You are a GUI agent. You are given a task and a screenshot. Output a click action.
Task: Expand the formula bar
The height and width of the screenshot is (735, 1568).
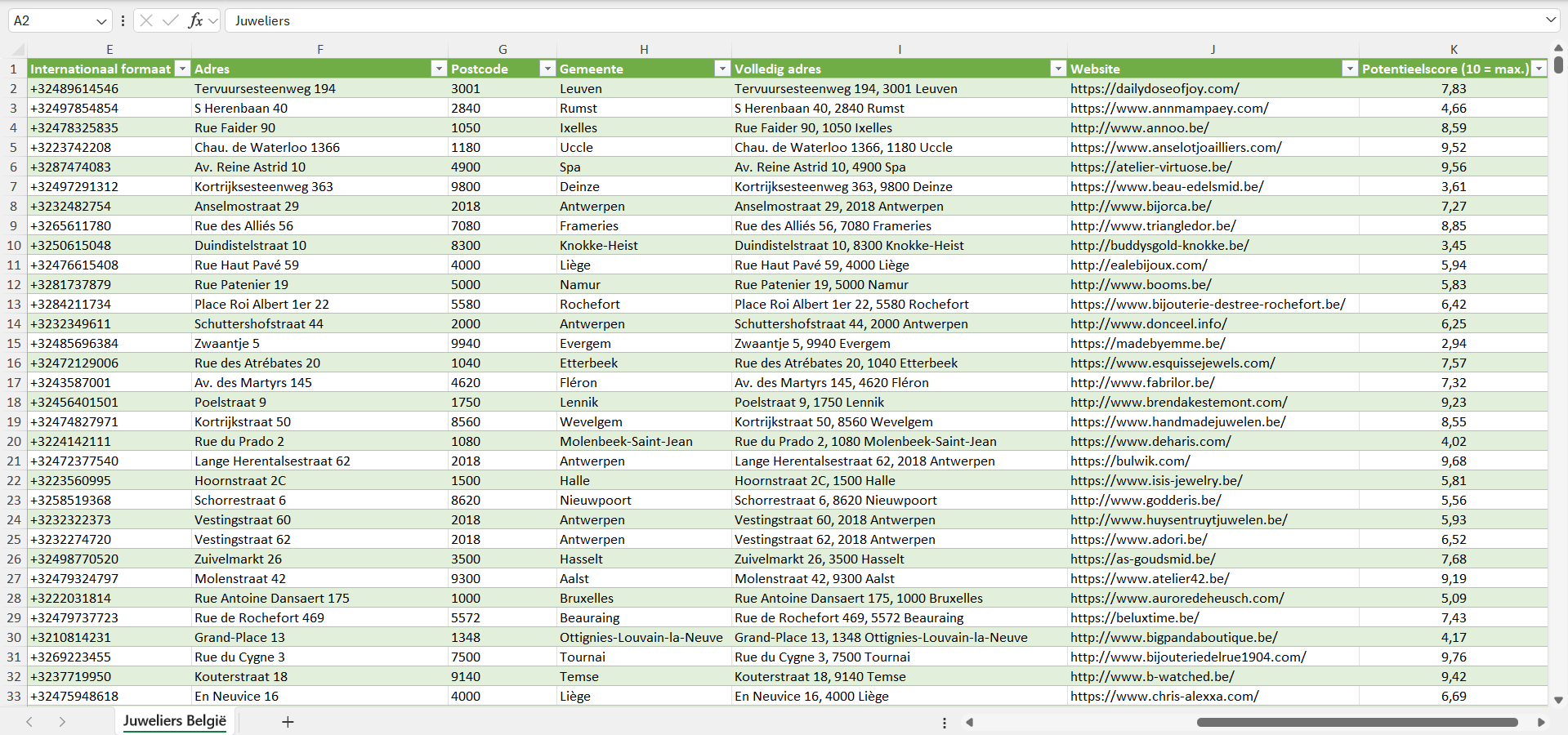[x=1550, y=20]
